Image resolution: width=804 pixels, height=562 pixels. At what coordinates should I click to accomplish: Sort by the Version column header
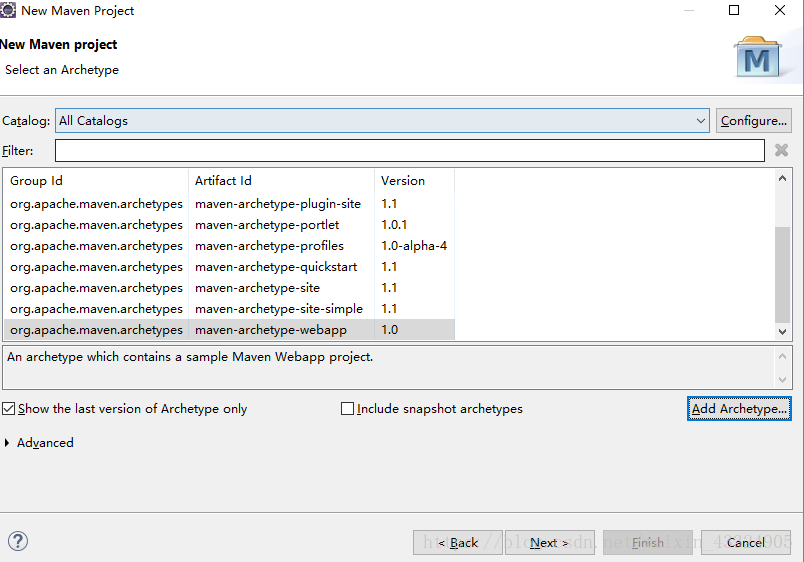[414, 180]
